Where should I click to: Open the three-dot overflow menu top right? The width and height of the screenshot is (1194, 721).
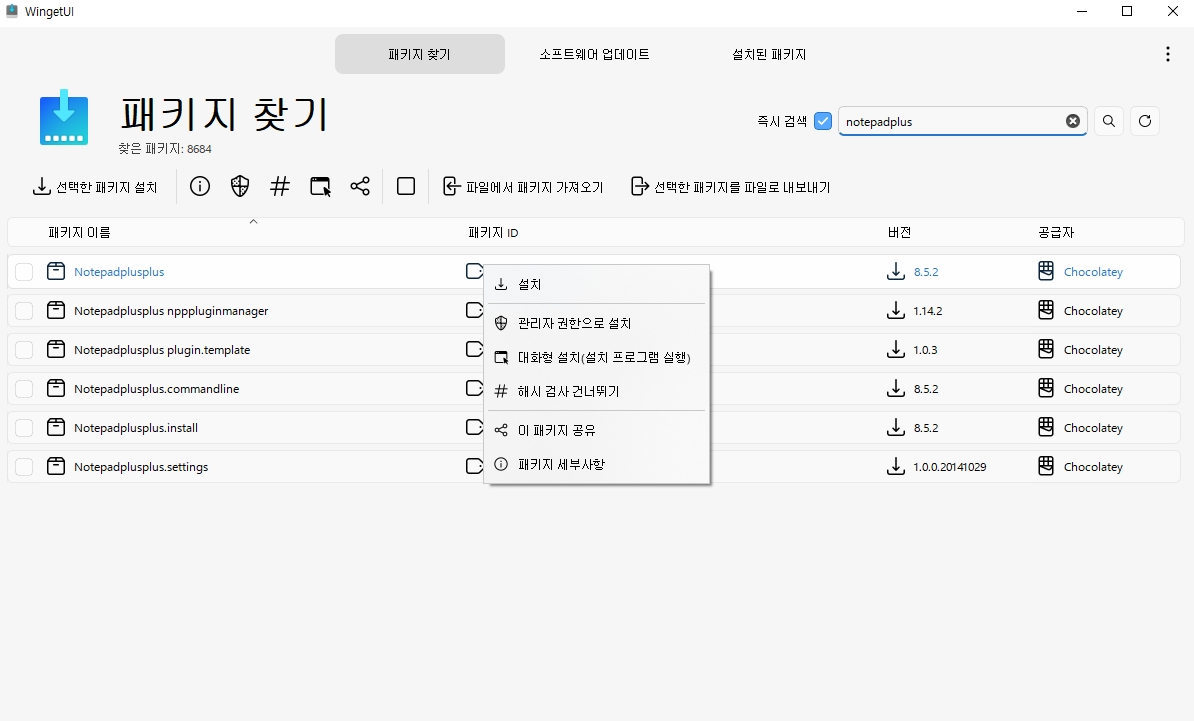pos(1167,53)
